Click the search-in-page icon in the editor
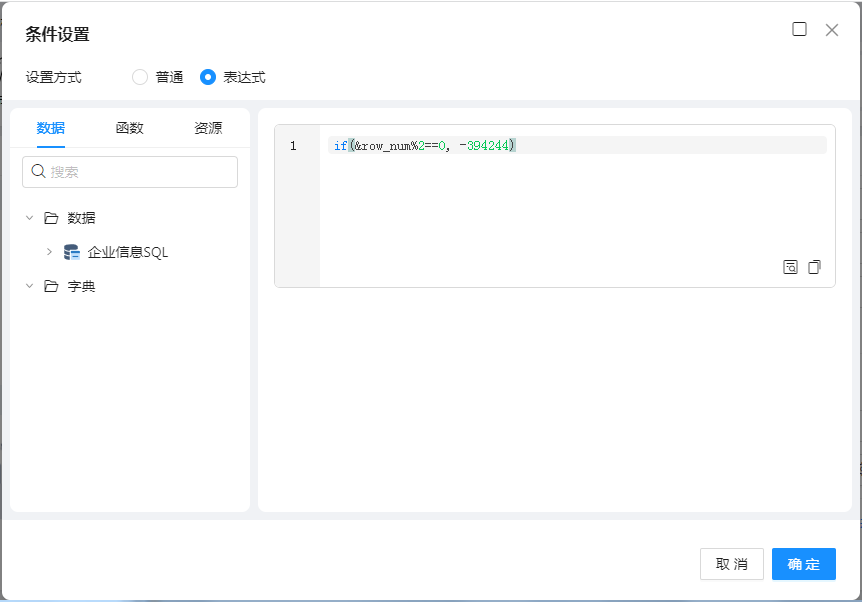Image resolution: width=862 pixels, height=602 pixels. 790,267
